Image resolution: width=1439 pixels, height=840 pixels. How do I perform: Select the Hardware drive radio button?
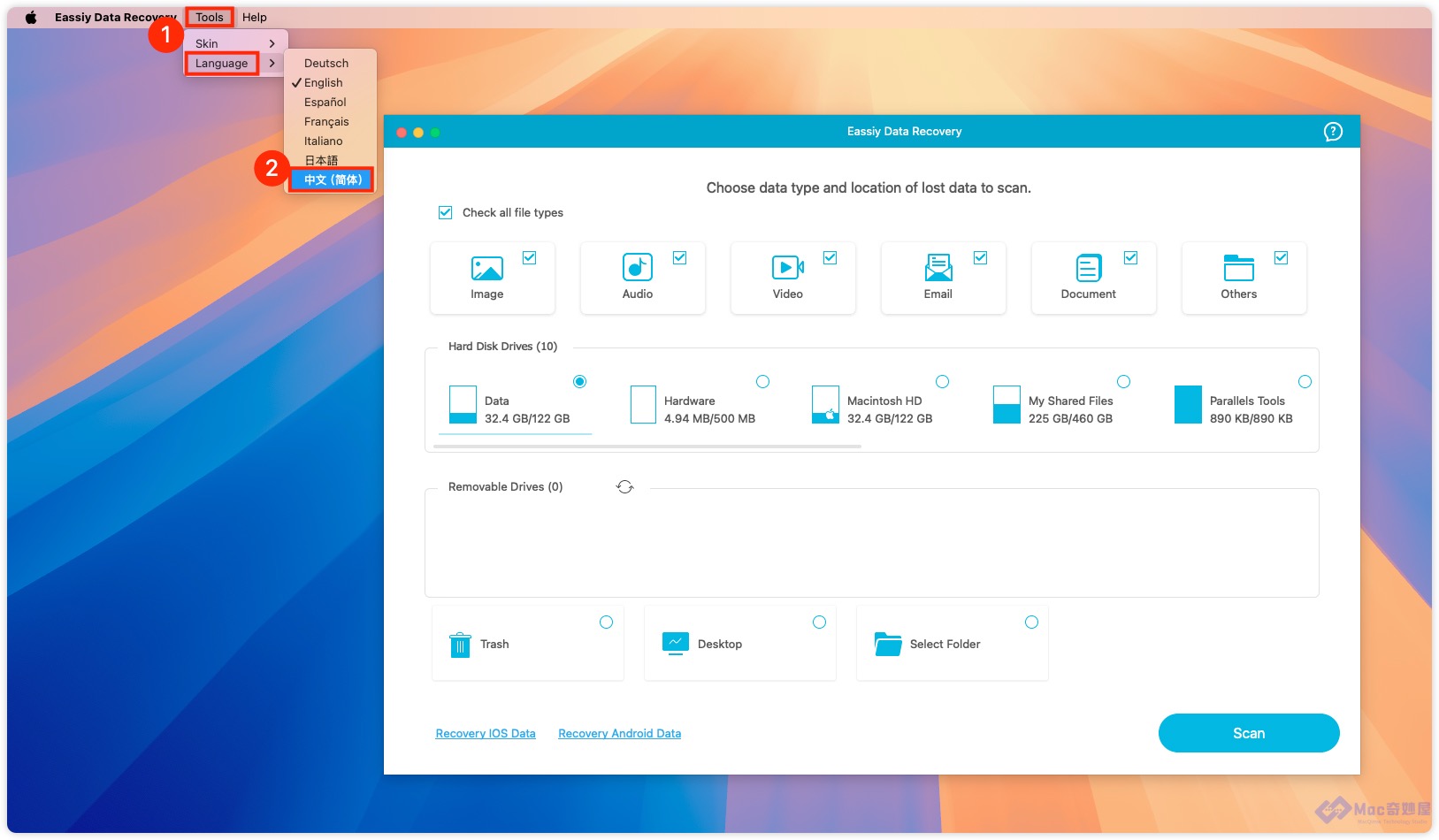[763, 382]
